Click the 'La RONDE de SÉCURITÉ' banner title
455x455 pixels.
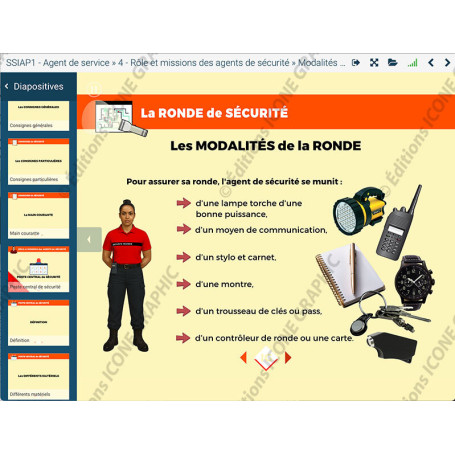pyautogui.click(x=214, y=113)
